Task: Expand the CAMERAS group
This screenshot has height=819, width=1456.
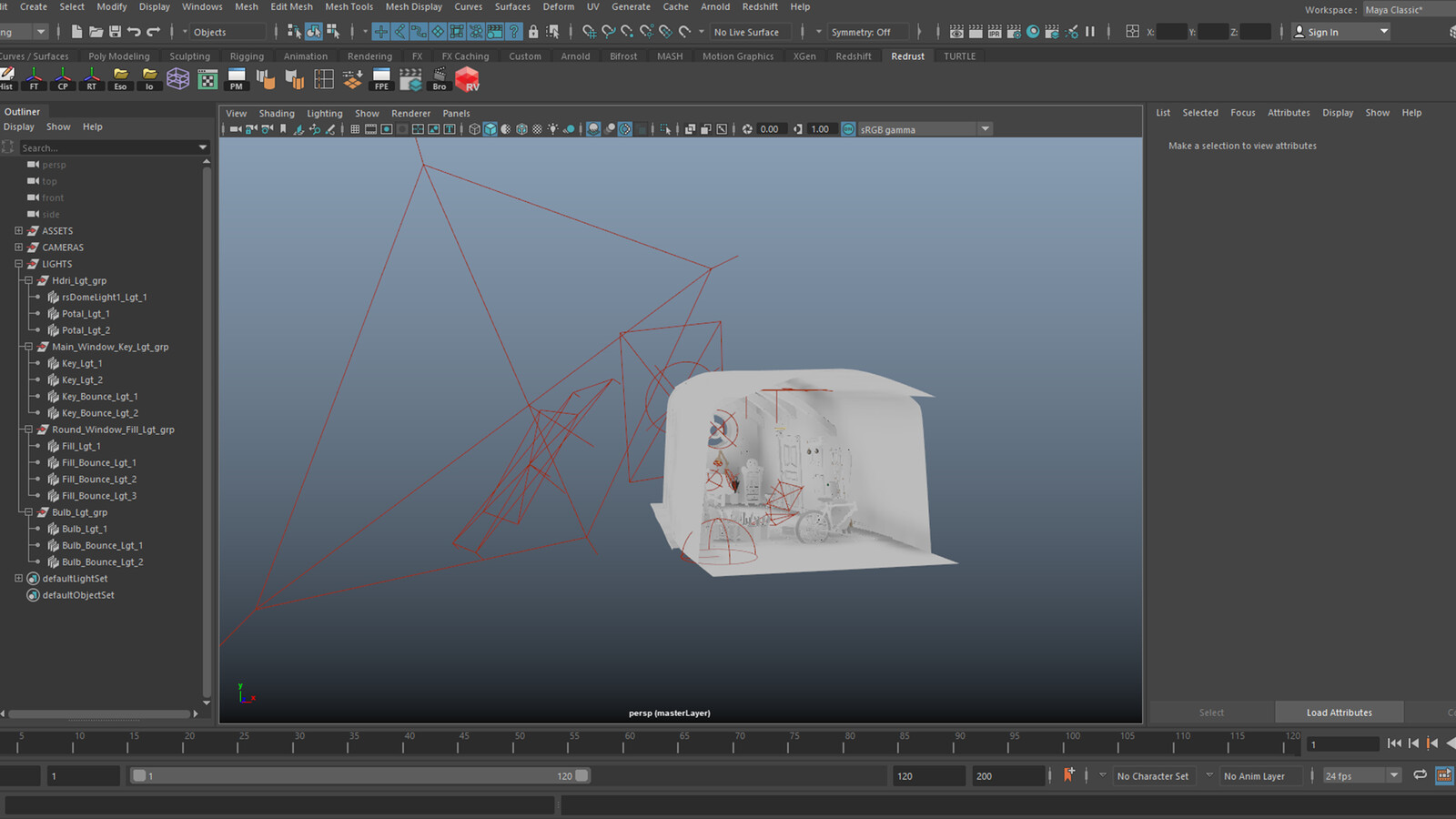Action: 18,248
